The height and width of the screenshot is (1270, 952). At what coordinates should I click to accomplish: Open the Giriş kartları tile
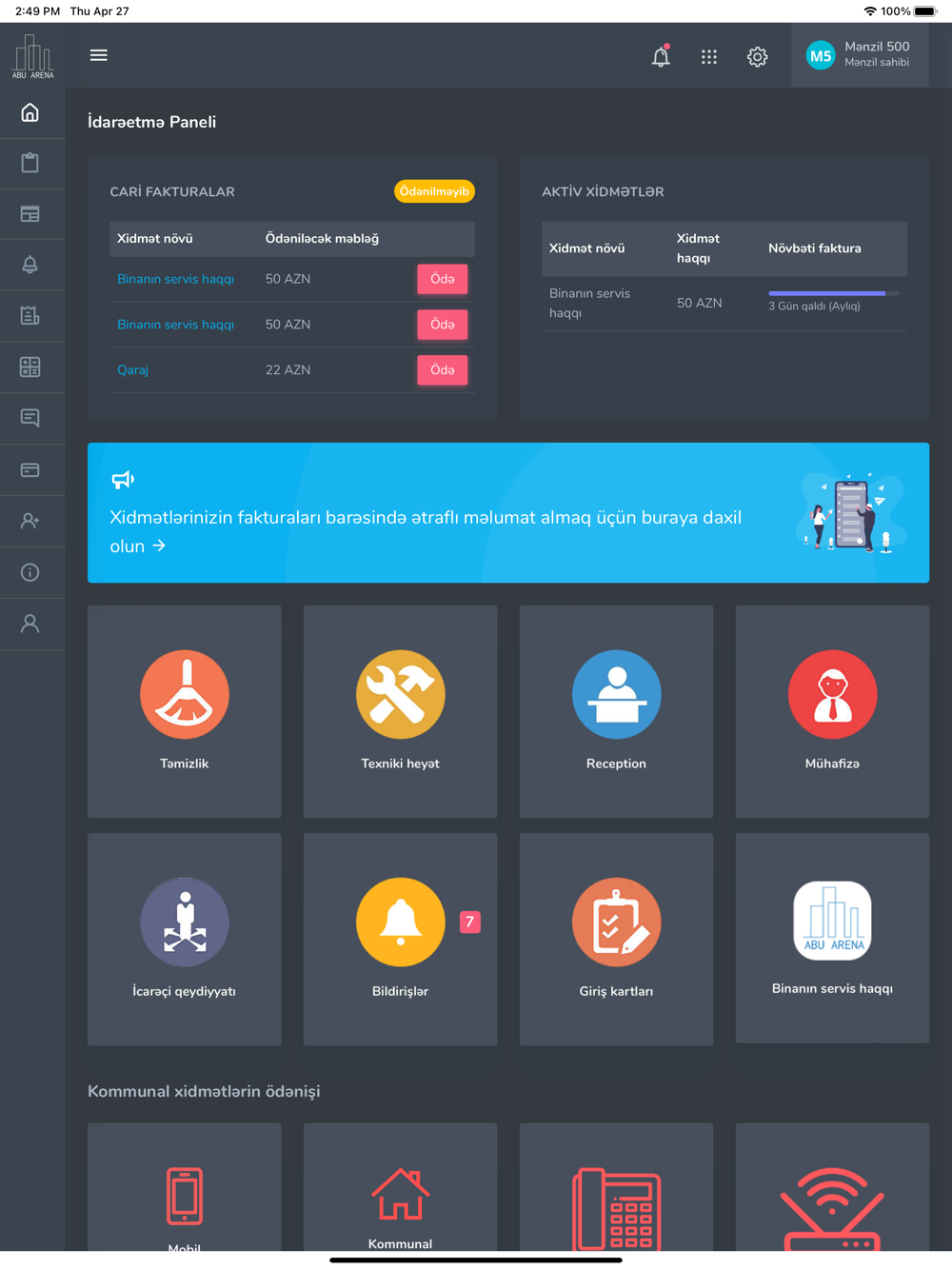point(617,939)
